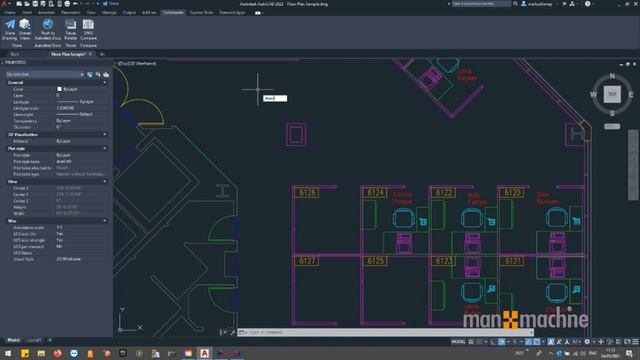Toggle object snap in status bar
Image resolution: width=640 pixels, height=360 pixels.
tap(537, 342)
